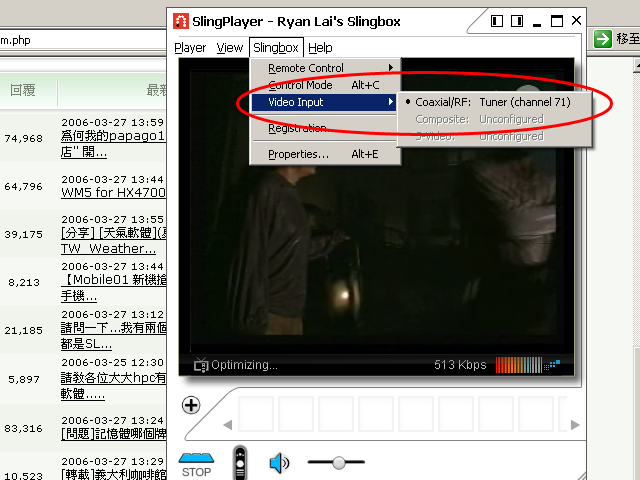Open the forum thread mentioning hpc
This screenshot has height=480, width=640.
tap(113, 385)
